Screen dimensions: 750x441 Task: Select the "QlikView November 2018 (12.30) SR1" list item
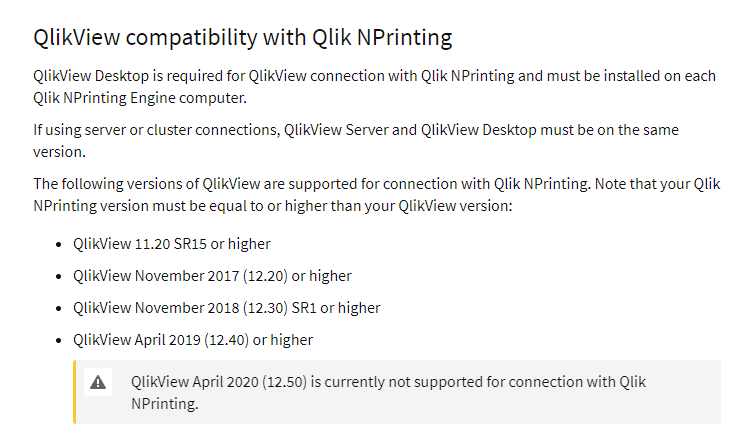pos(226,308)
